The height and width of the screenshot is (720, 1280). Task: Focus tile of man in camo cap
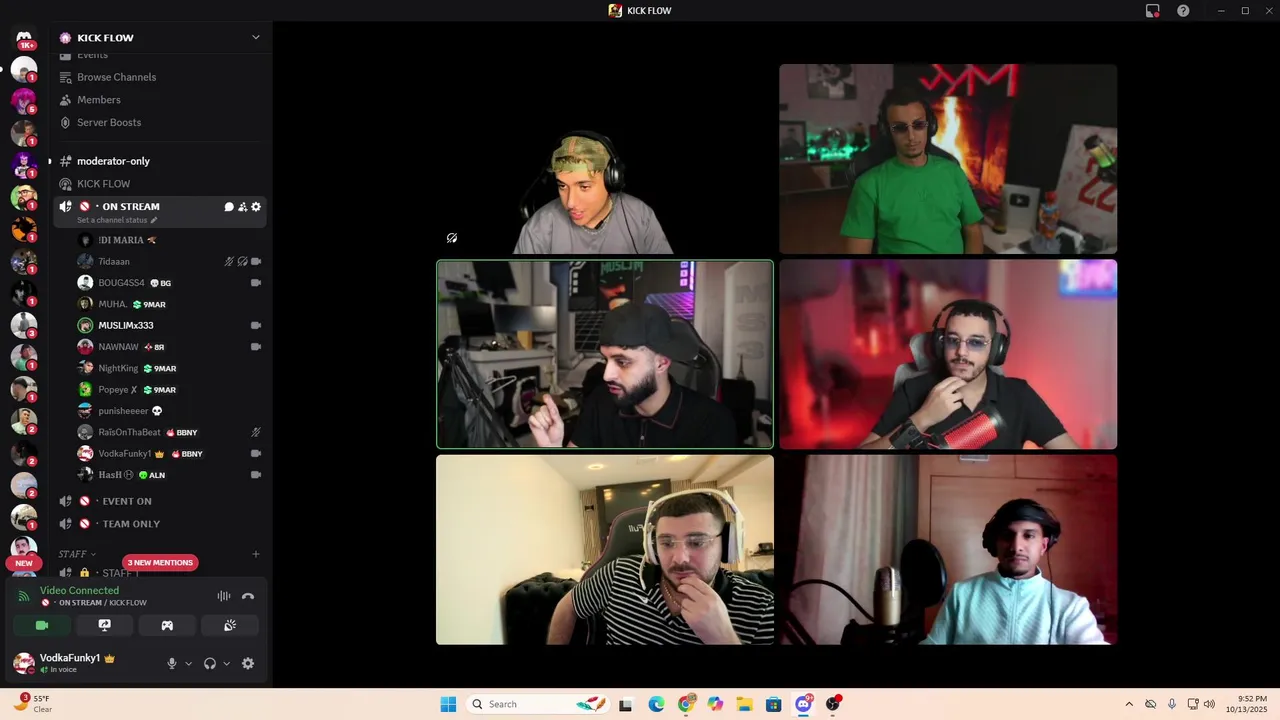coord(605,159)
